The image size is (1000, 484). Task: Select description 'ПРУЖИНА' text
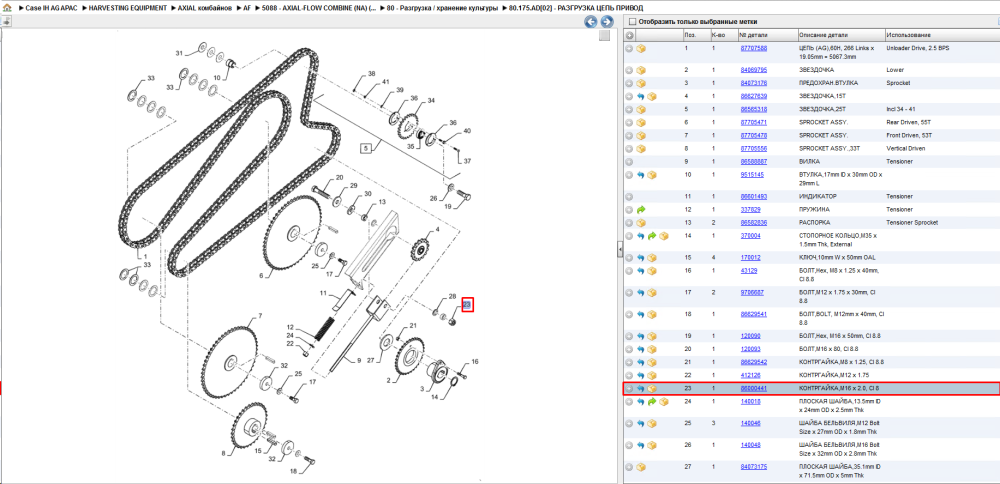[x=813, y=209]
